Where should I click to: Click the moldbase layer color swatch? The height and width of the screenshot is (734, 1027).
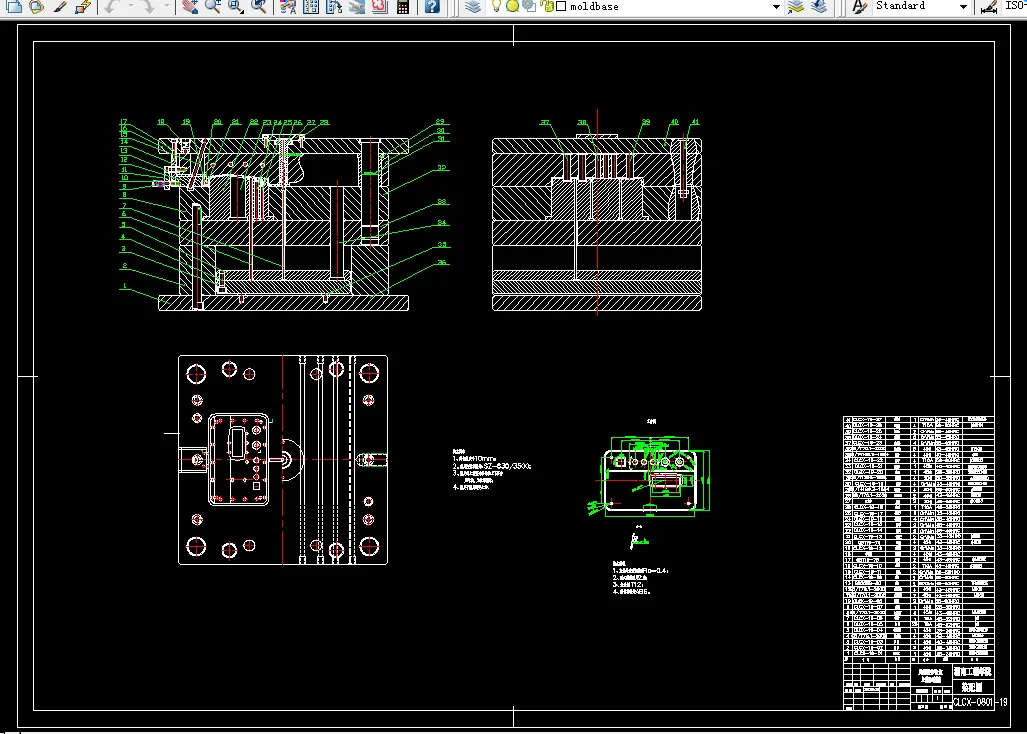pyautogui.click(x=561, y=6)
